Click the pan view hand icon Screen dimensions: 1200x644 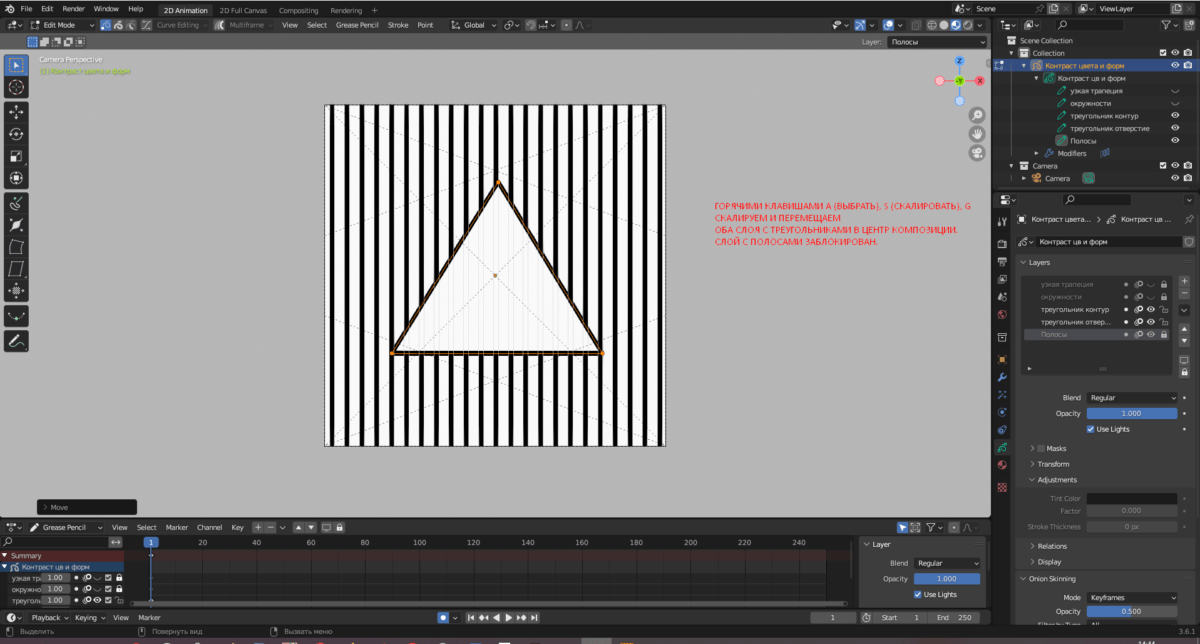[x=977, y=134]
